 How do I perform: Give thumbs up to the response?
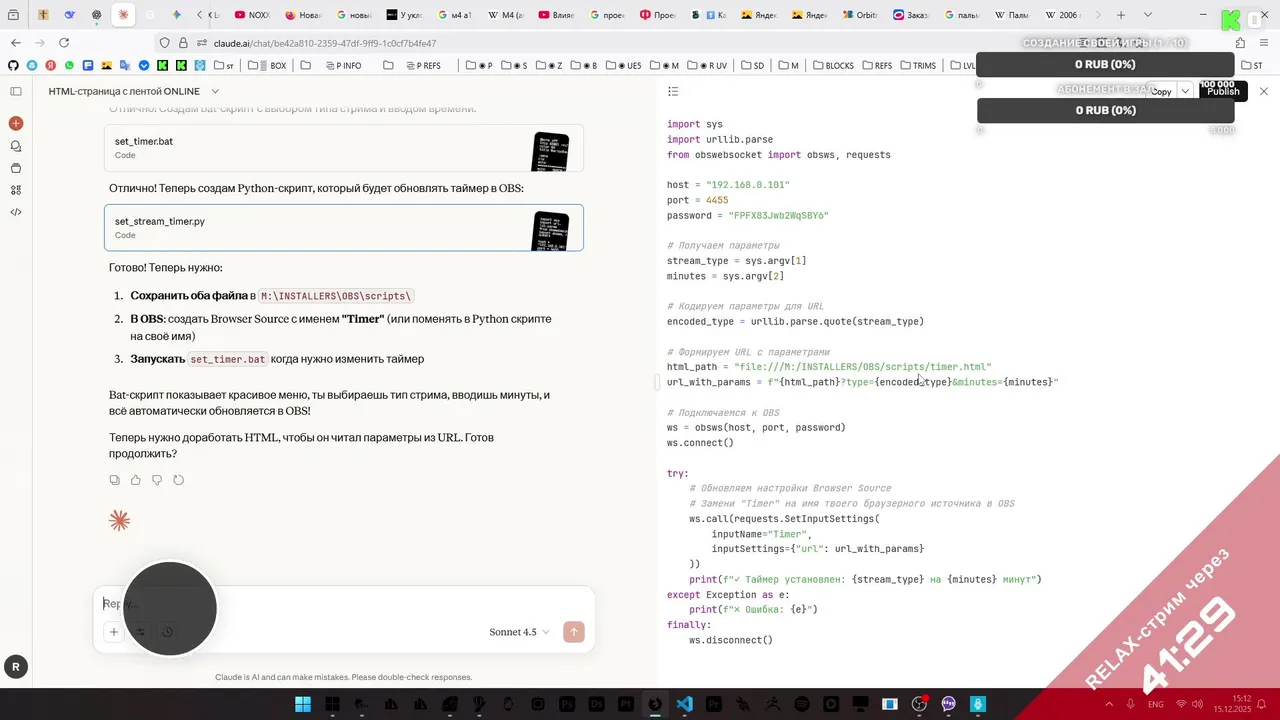[136, 480]
